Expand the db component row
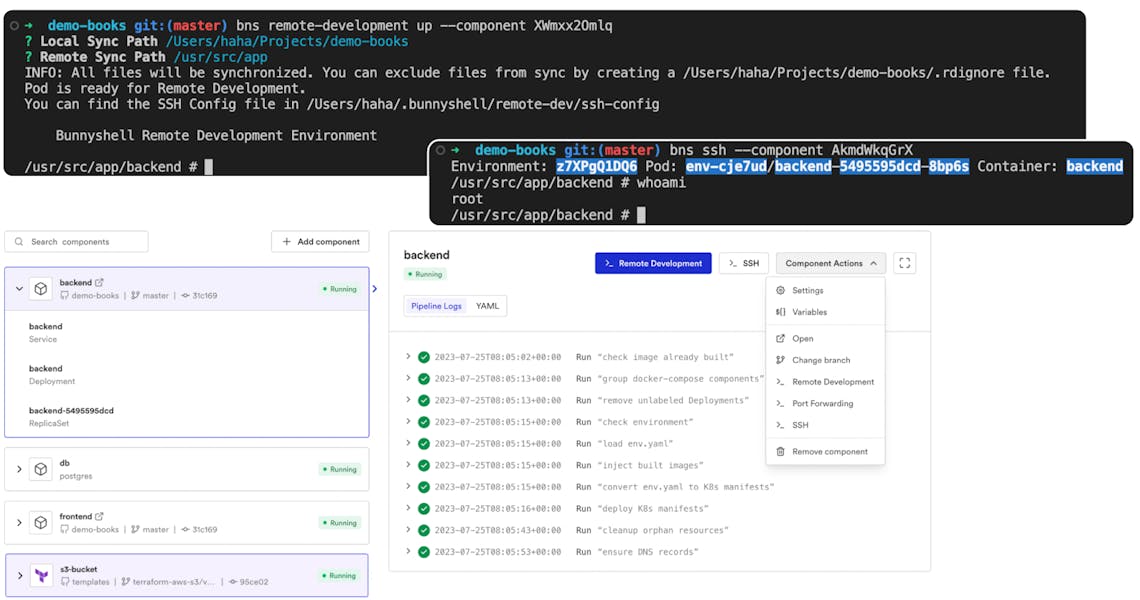 click(x=19, y=469)
